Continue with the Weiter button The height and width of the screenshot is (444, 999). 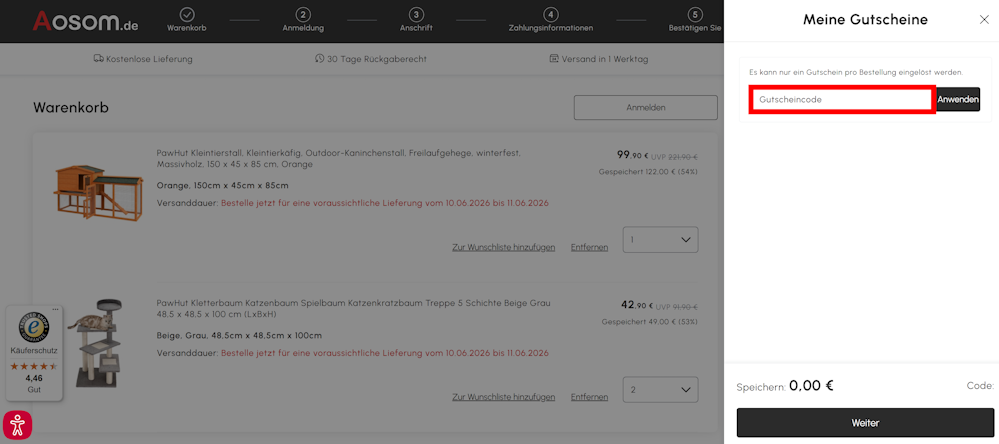pos(865,423)
